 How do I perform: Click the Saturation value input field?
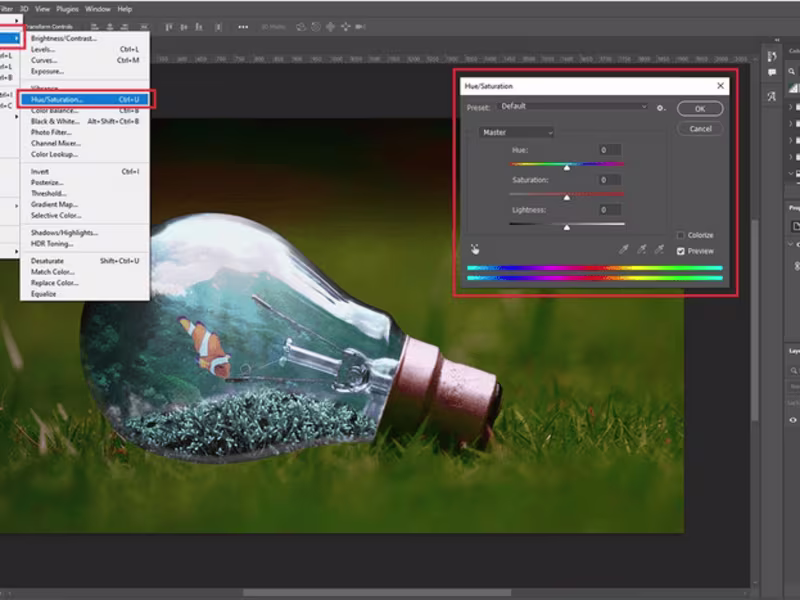[610, 180]
